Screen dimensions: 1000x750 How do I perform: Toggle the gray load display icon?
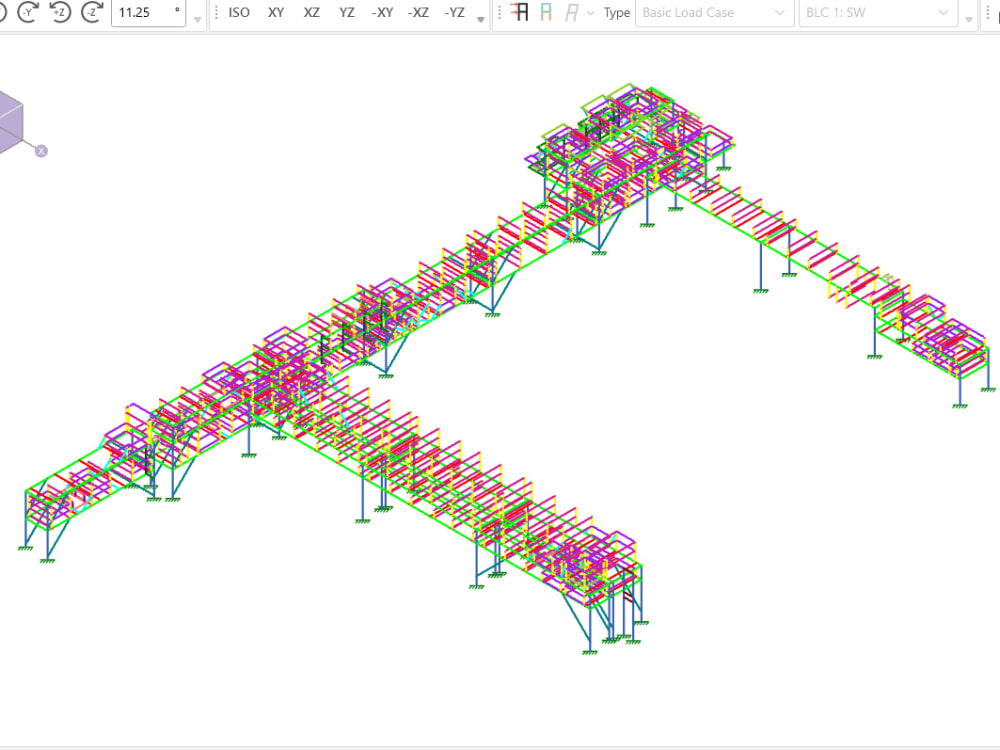coord(572,12)
